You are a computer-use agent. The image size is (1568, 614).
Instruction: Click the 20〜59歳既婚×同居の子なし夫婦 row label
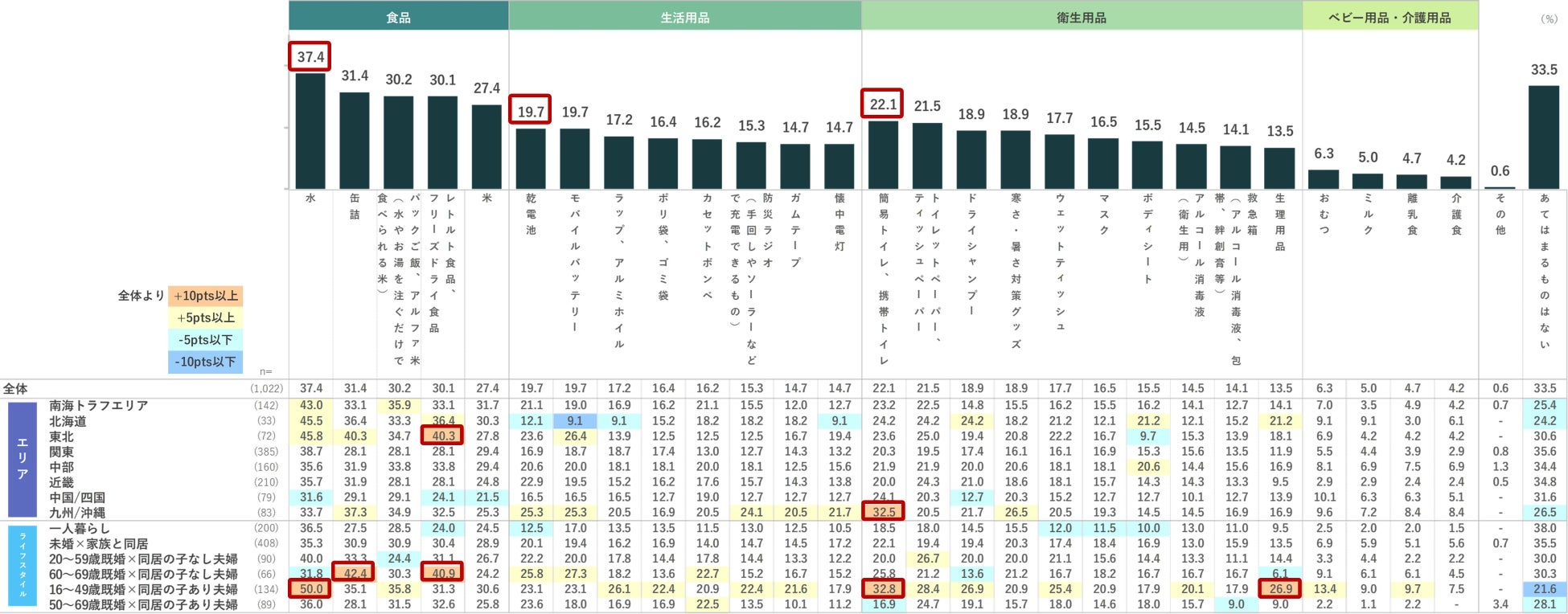143,559
